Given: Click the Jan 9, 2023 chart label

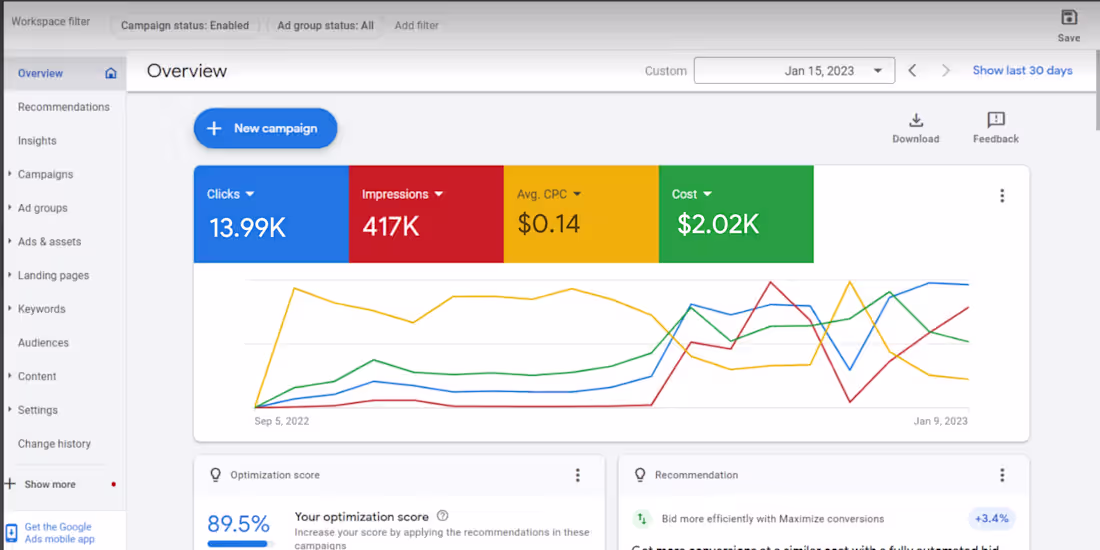Looking at the screenshot, I should click(x=941, y=421).
